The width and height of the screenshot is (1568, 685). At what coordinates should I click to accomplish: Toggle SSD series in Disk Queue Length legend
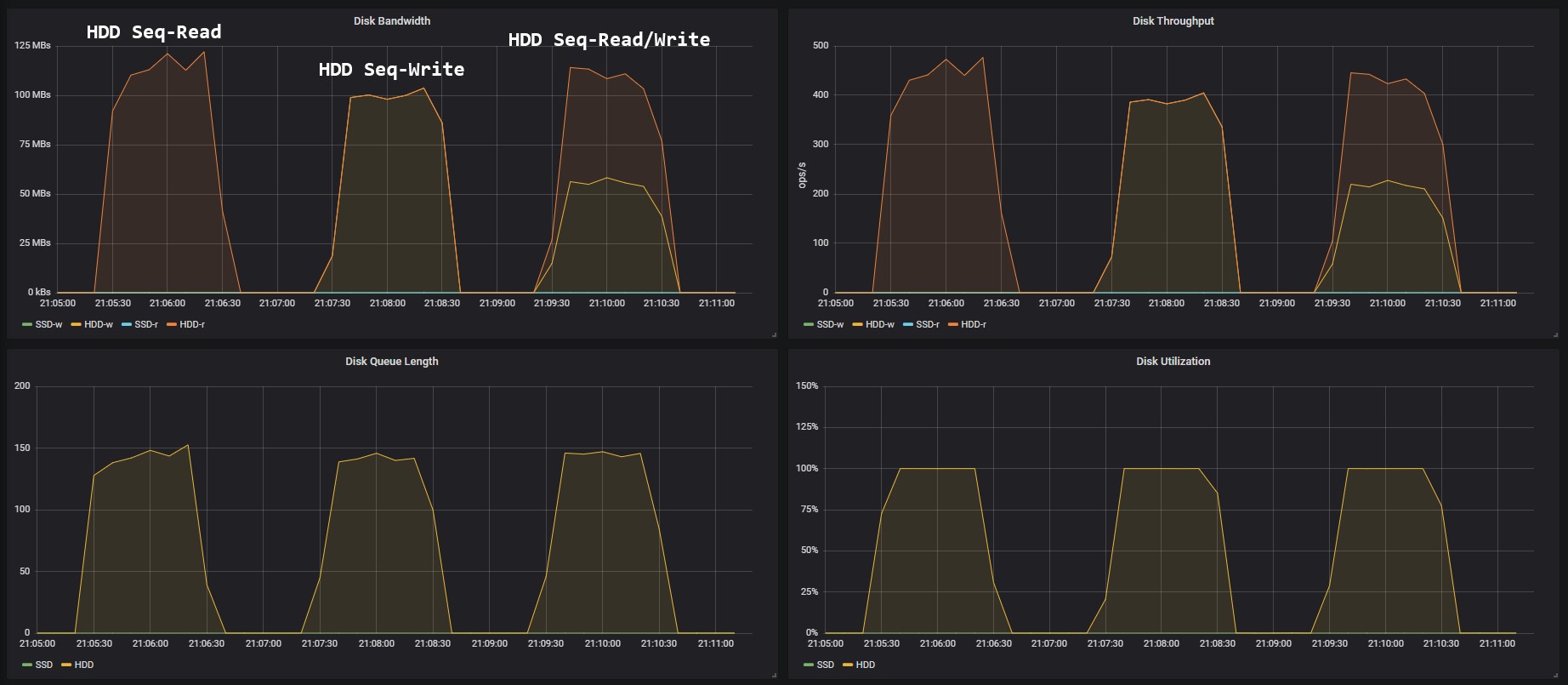(43, 665)
